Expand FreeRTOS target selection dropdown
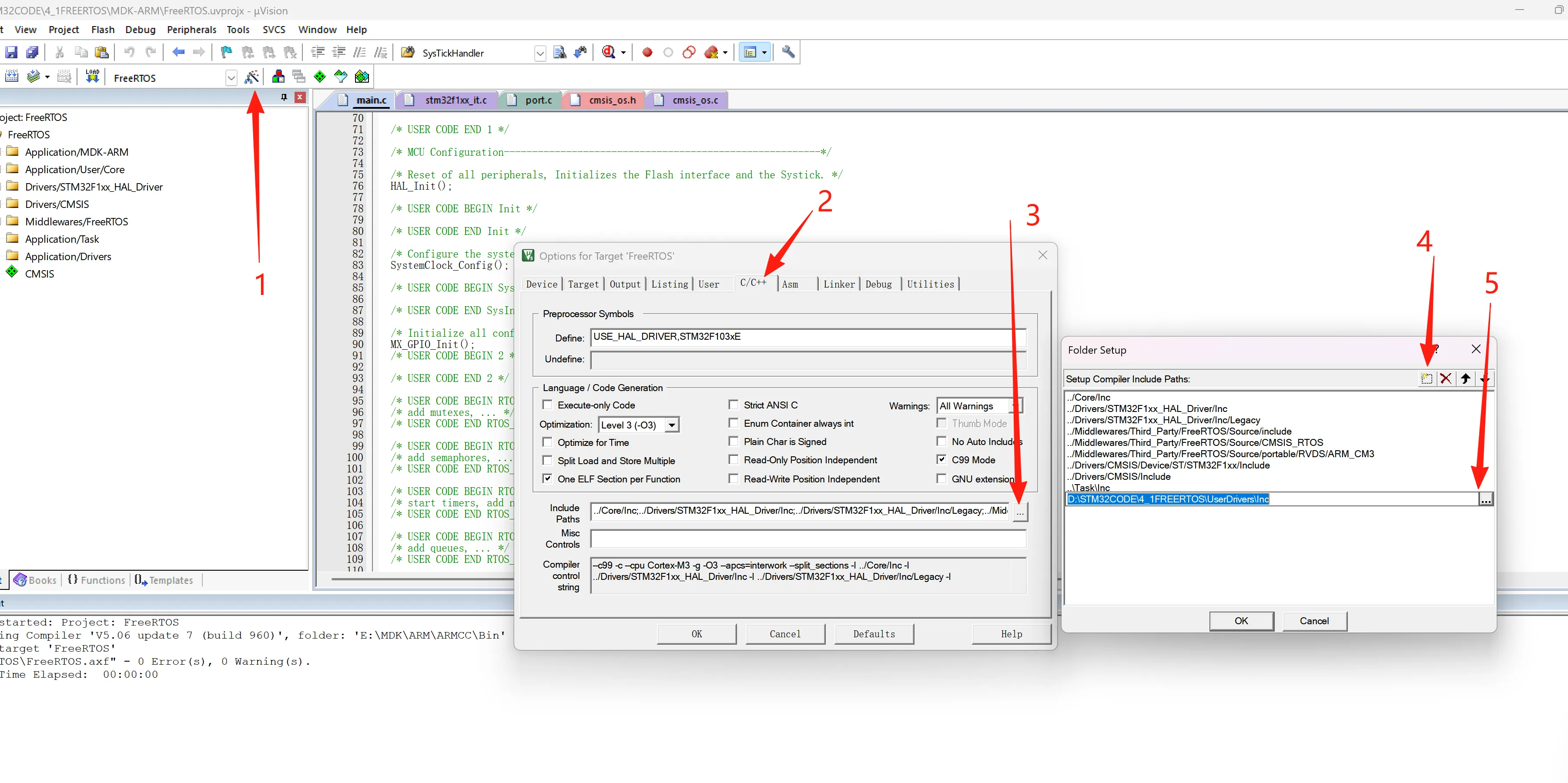The image size is (1568, 783). pos(231,78)
